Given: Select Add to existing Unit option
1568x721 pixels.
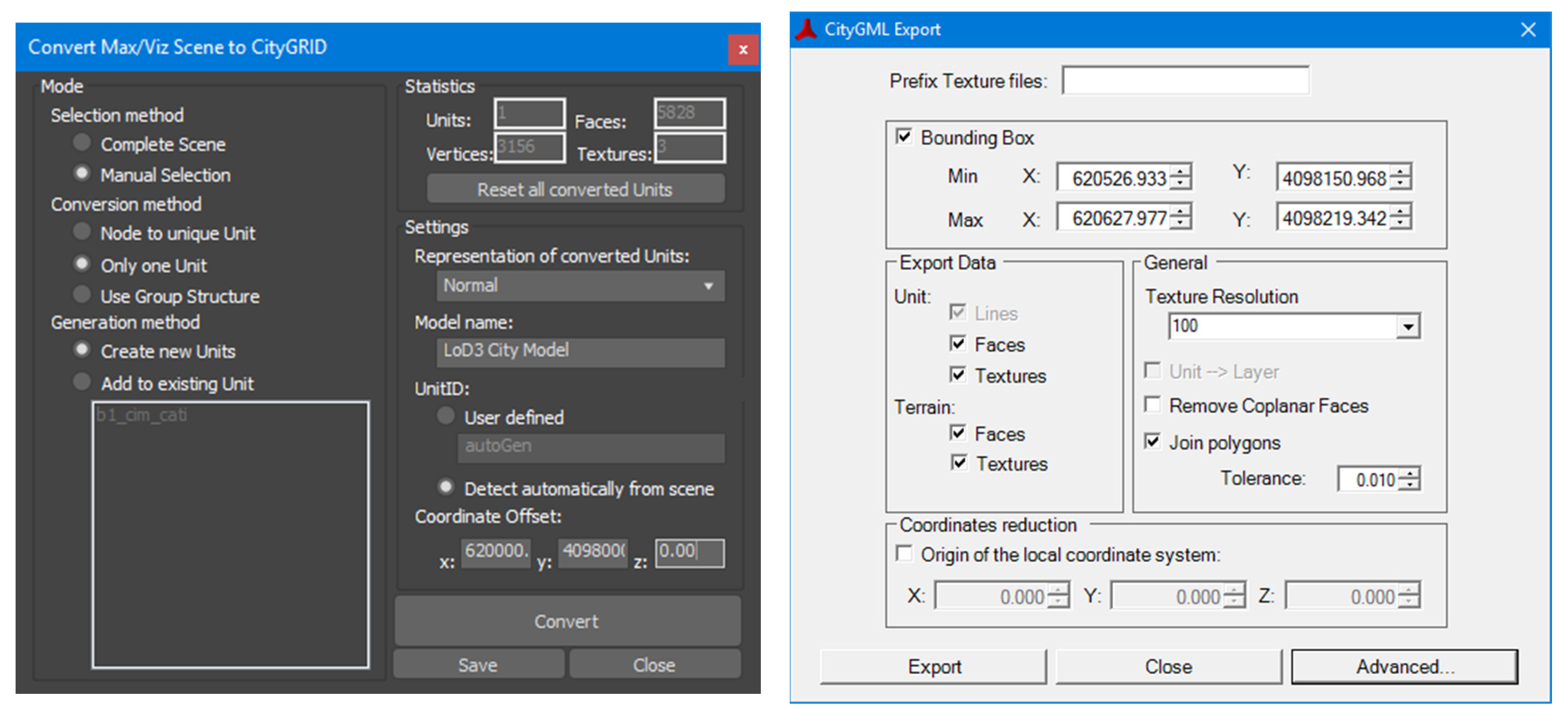Looking at the screenshot, I should (x=81, y=382).
